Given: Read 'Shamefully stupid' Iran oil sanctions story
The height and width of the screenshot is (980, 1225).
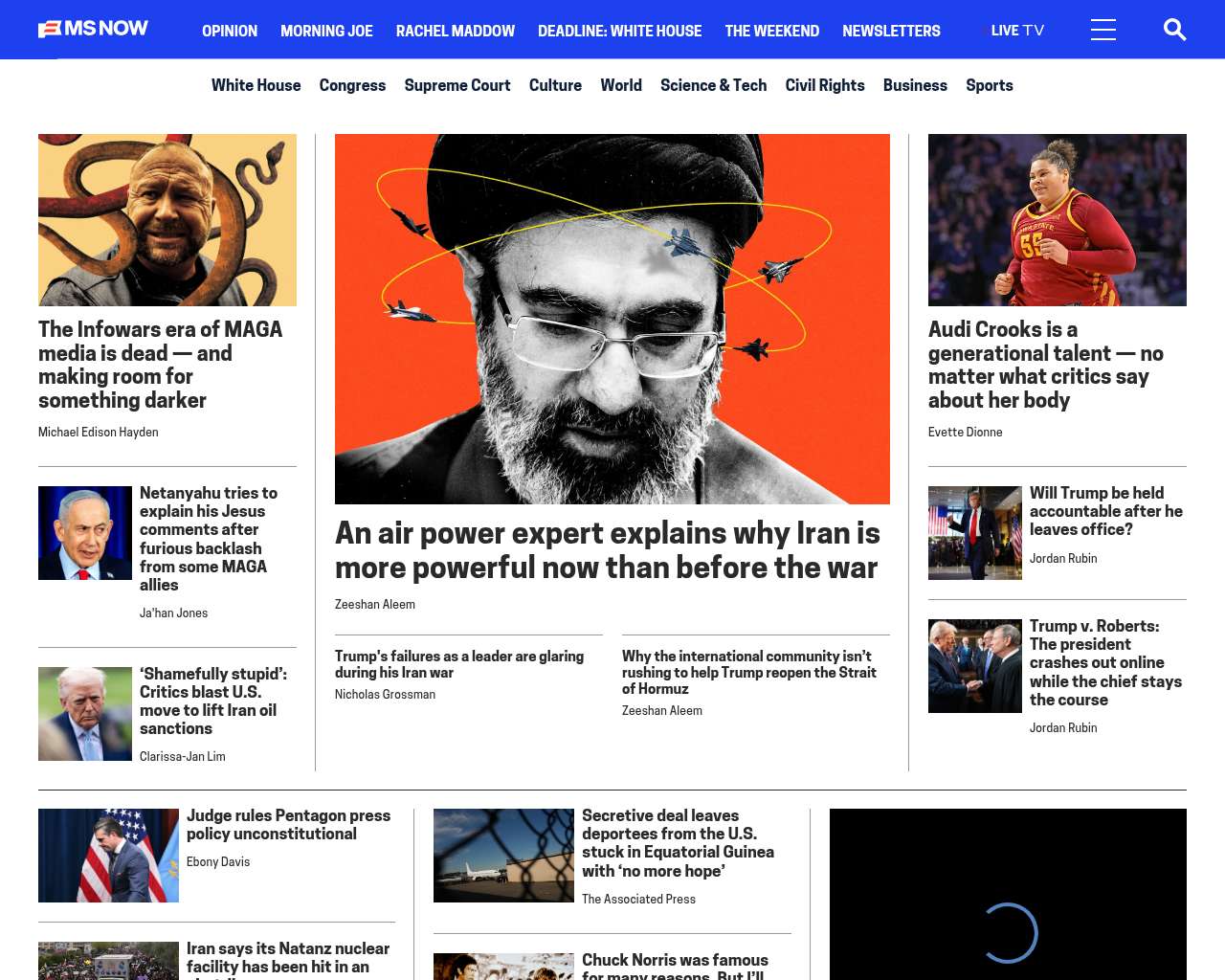Looking at the screenshot, I should (213, 702).
